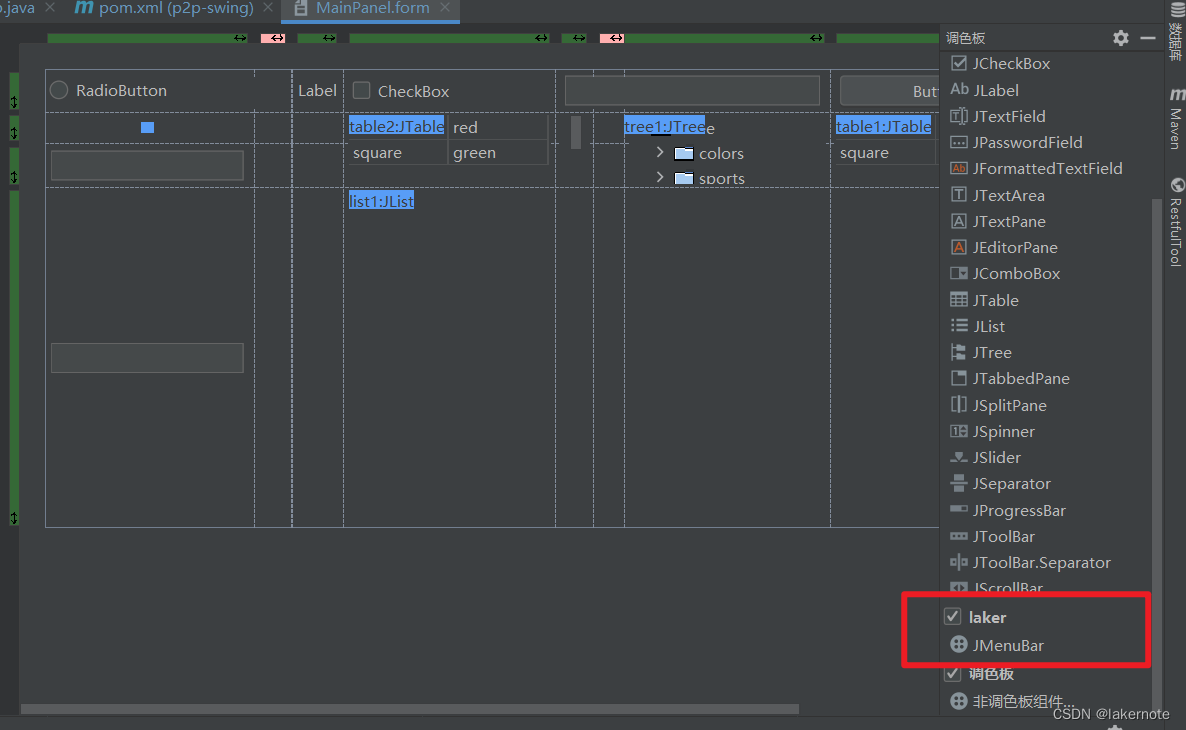Choose JComboBox from the palette

pyautogui.click(x=1015, y=273)
